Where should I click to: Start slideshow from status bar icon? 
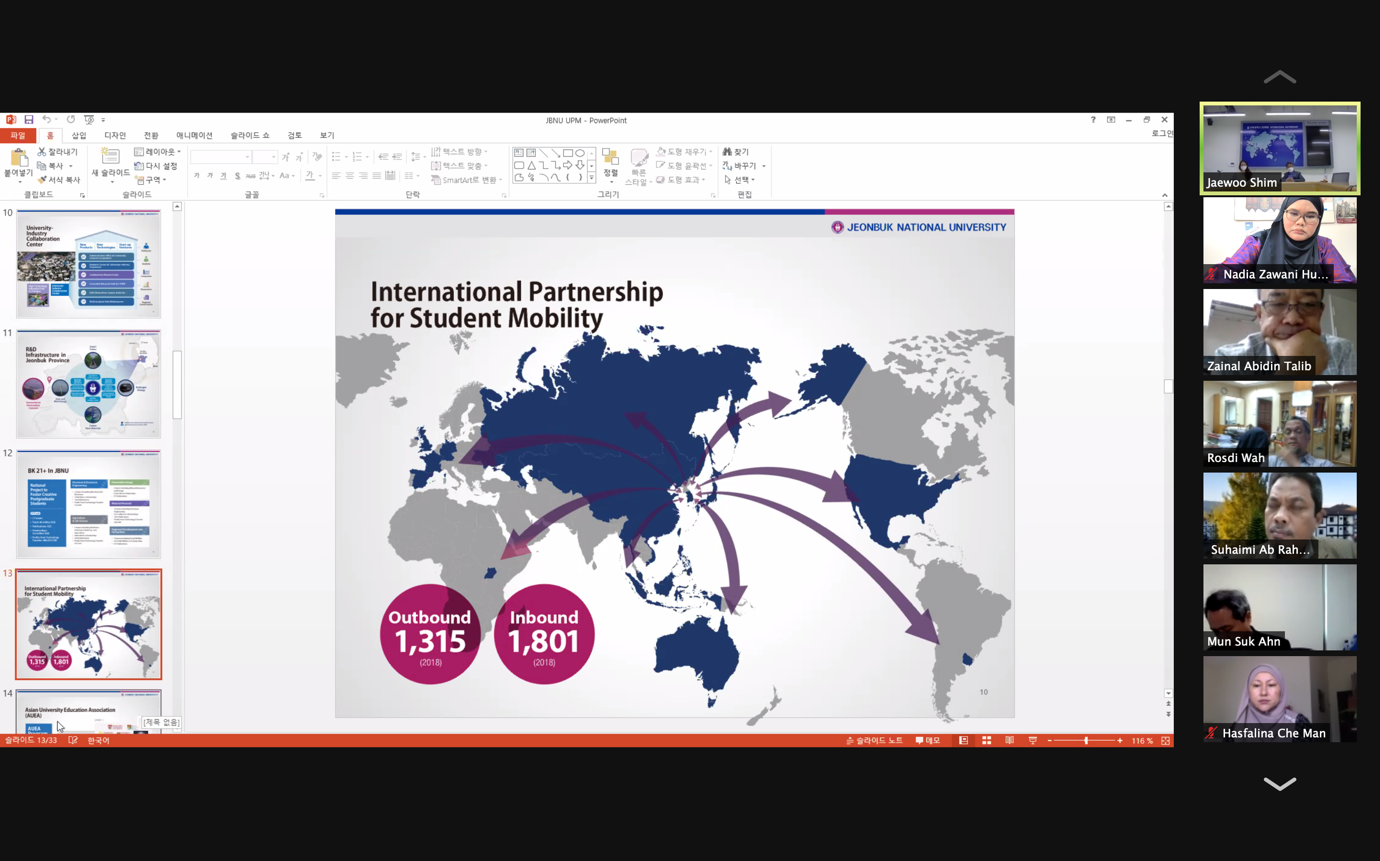tap(1032, 741)
